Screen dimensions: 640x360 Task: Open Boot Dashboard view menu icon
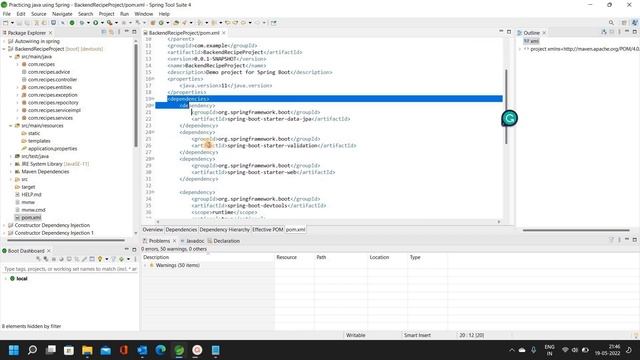pos(135,259)
